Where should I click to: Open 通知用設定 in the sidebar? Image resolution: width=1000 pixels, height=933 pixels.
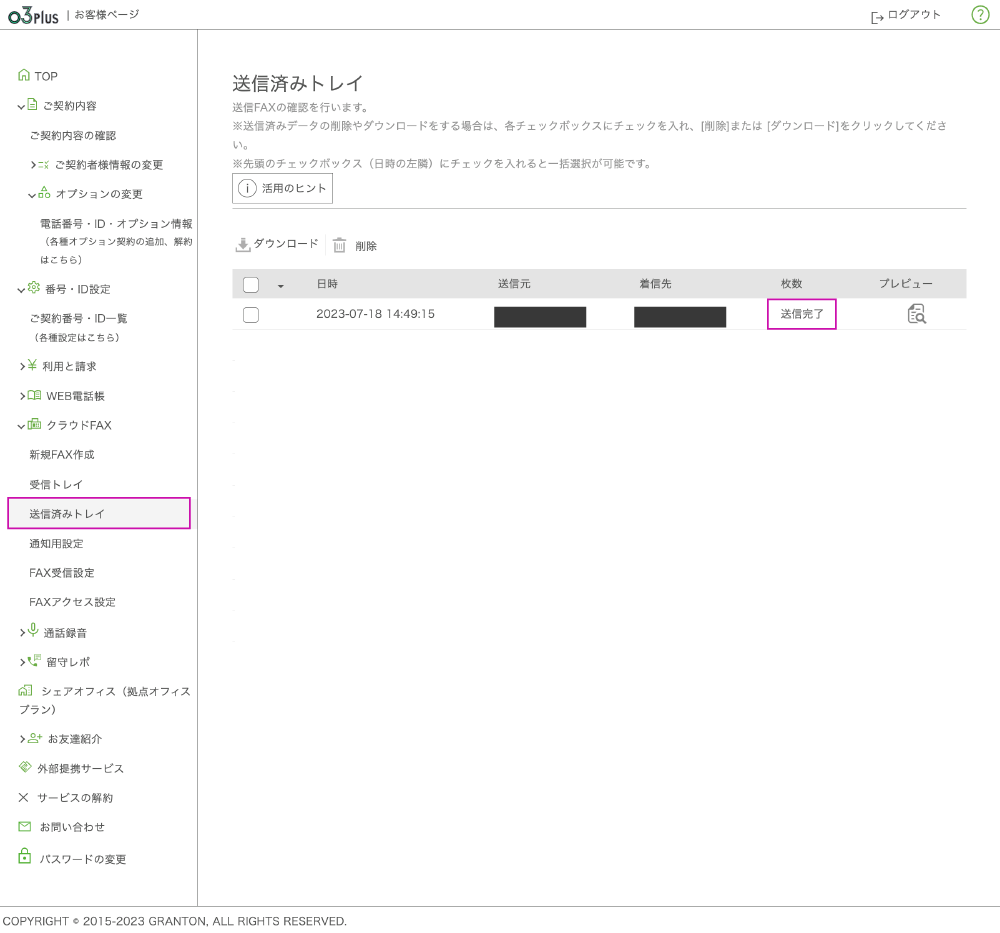56,543
